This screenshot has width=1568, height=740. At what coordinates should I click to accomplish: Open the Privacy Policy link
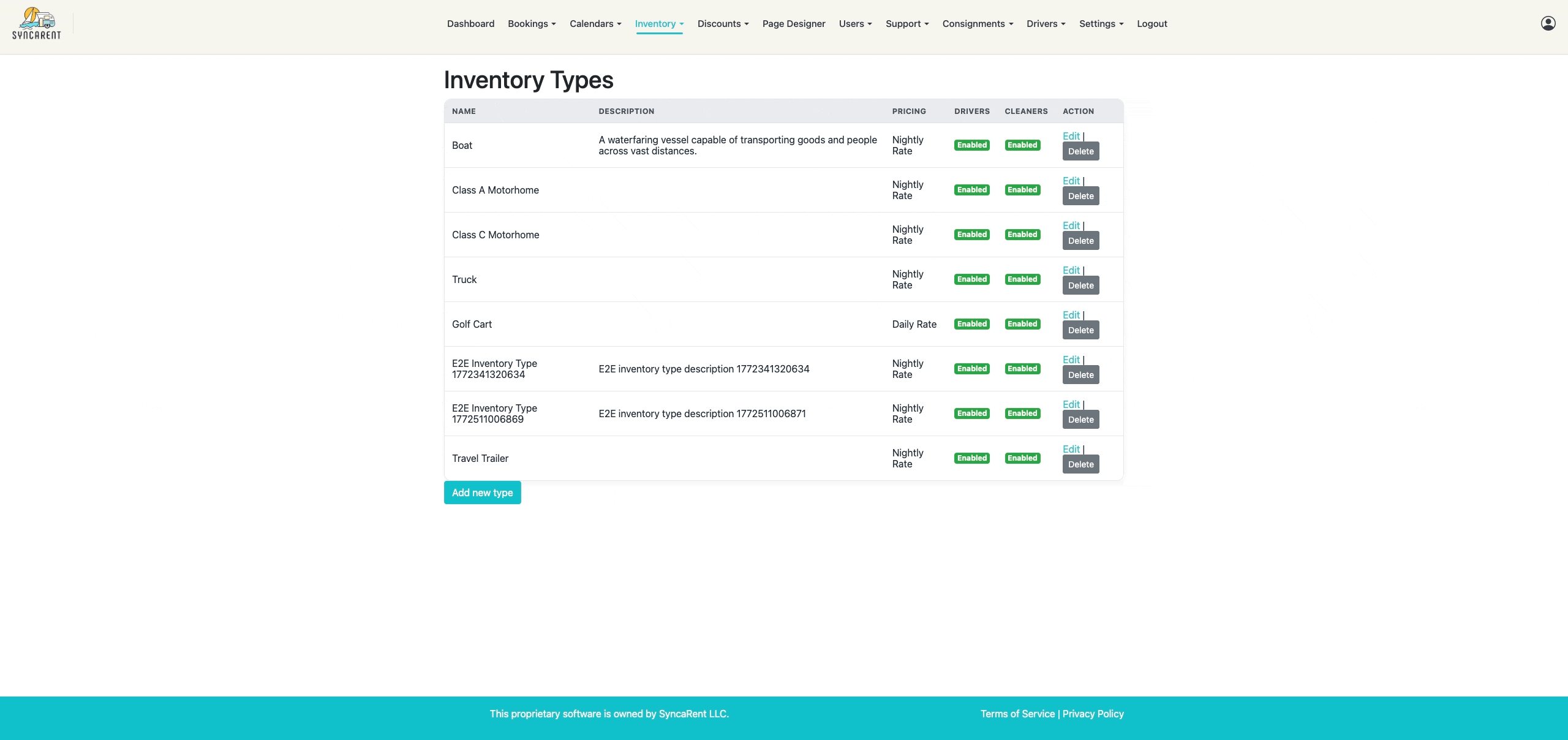pyautogui.click(x=1093, y=714)
